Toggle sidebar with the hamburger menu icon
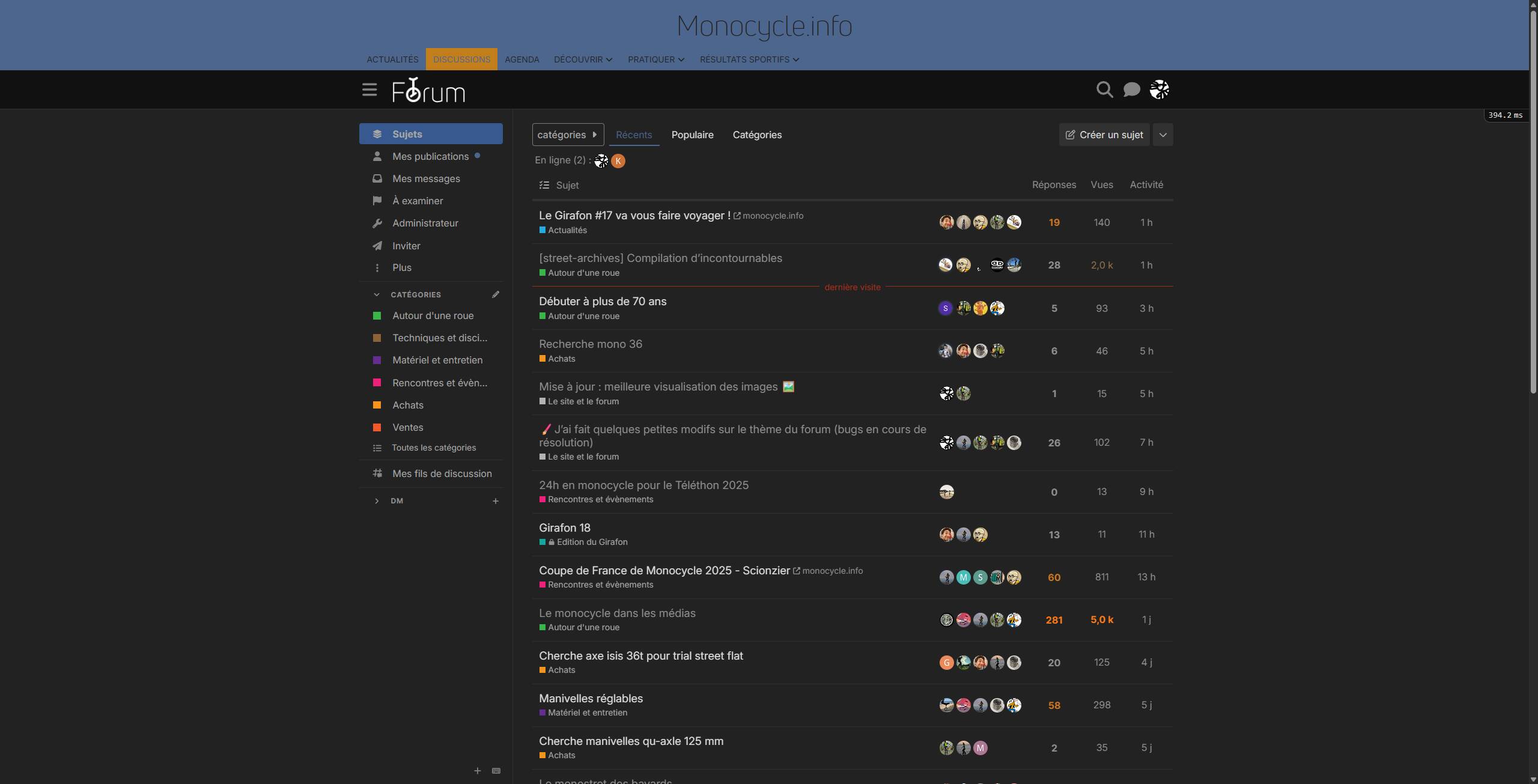 coord(369,90)
